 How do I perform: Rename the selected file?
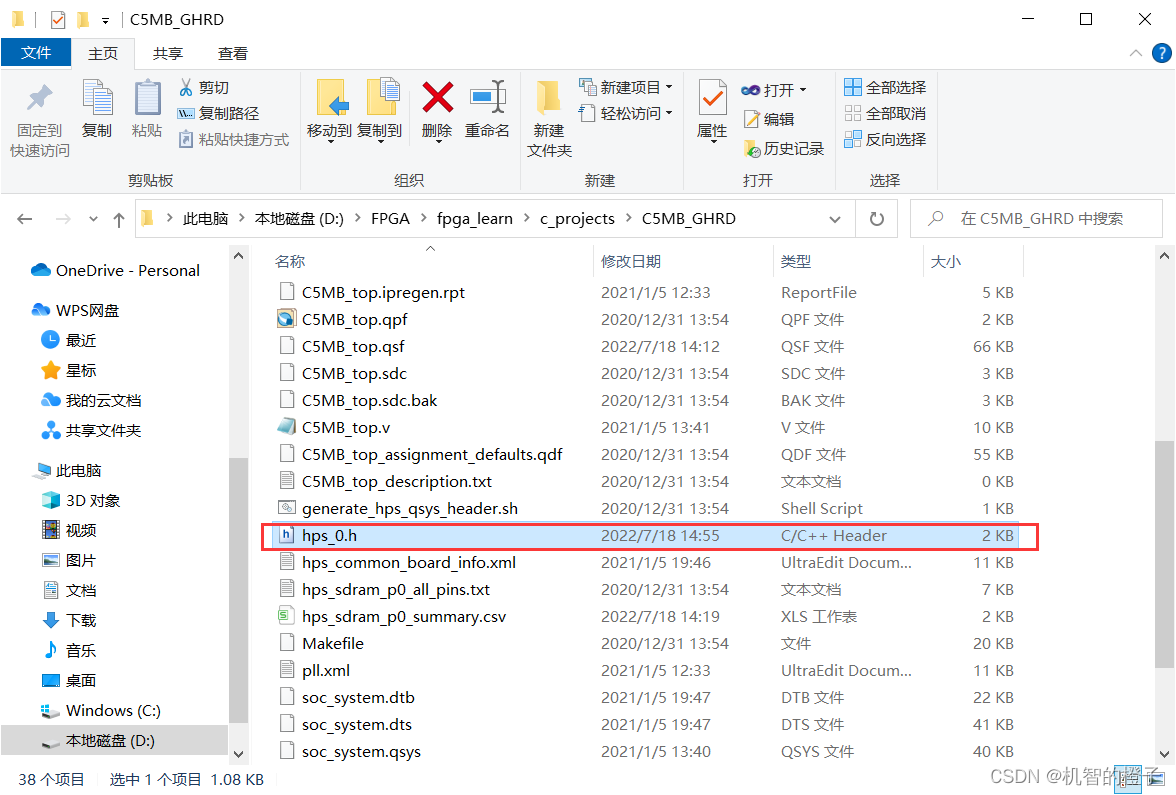(487, 110)
